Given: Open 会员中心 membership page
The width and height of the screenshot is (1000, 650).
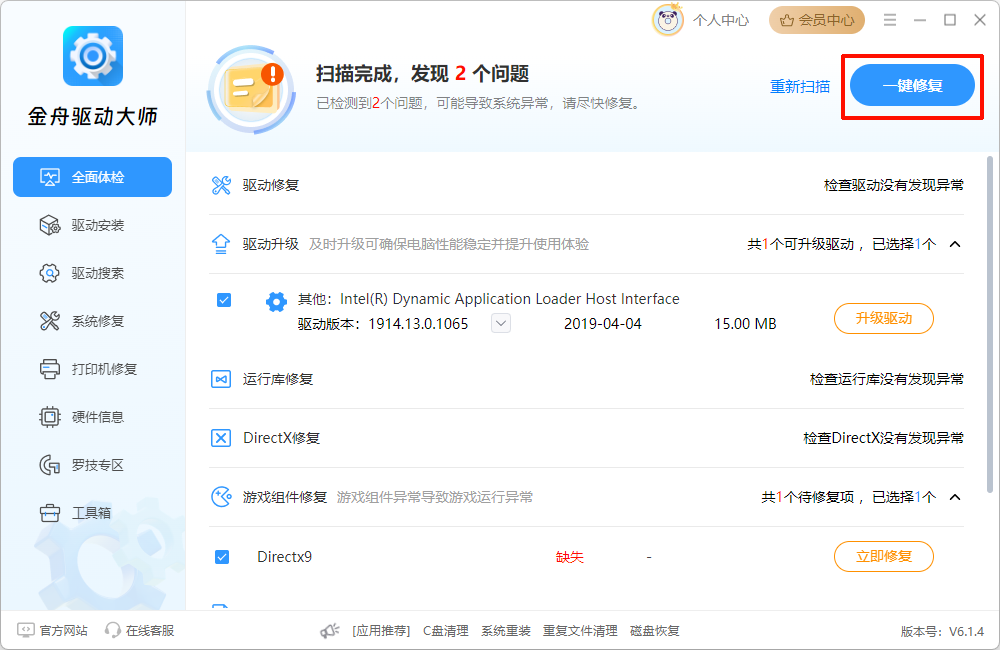Looking at the screenshot, I should point(817,19).
